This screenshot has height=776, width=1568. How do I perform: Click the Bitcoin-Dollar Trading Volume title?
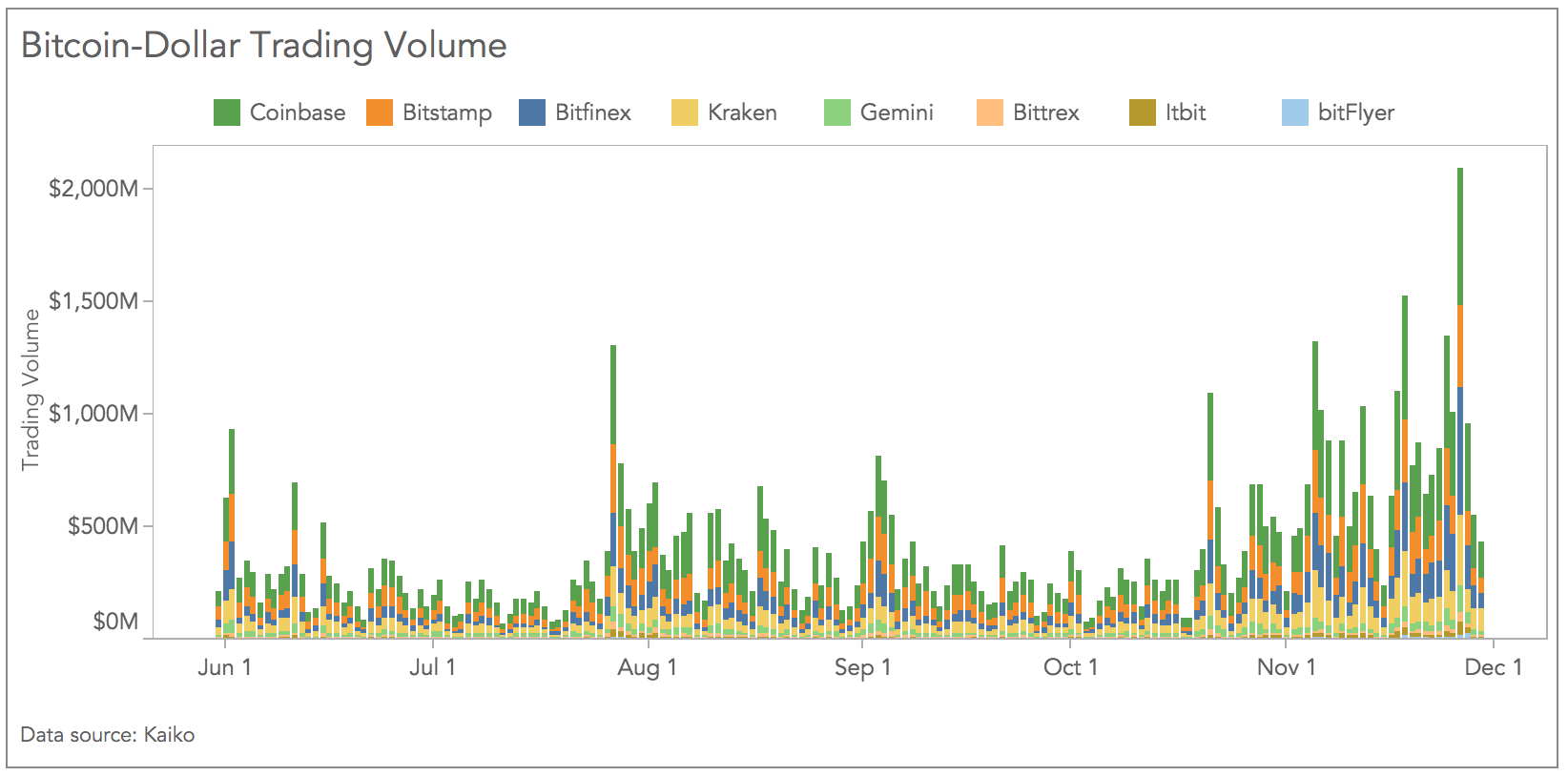point(264,45)
